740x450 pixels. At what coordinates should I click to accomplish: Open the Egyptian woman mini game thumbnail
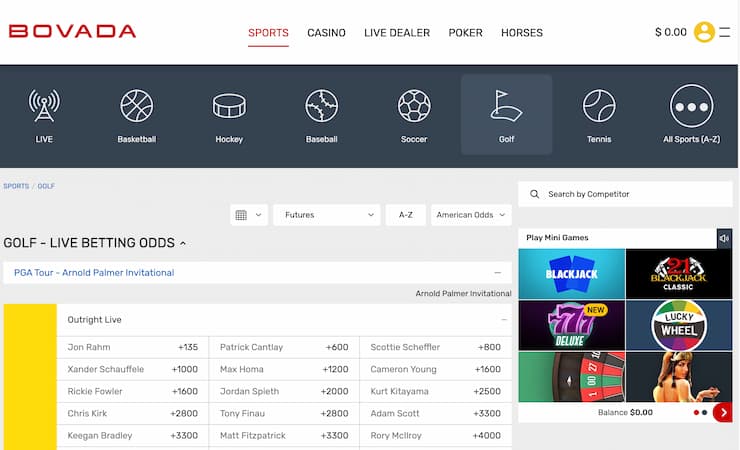point(679,377)
